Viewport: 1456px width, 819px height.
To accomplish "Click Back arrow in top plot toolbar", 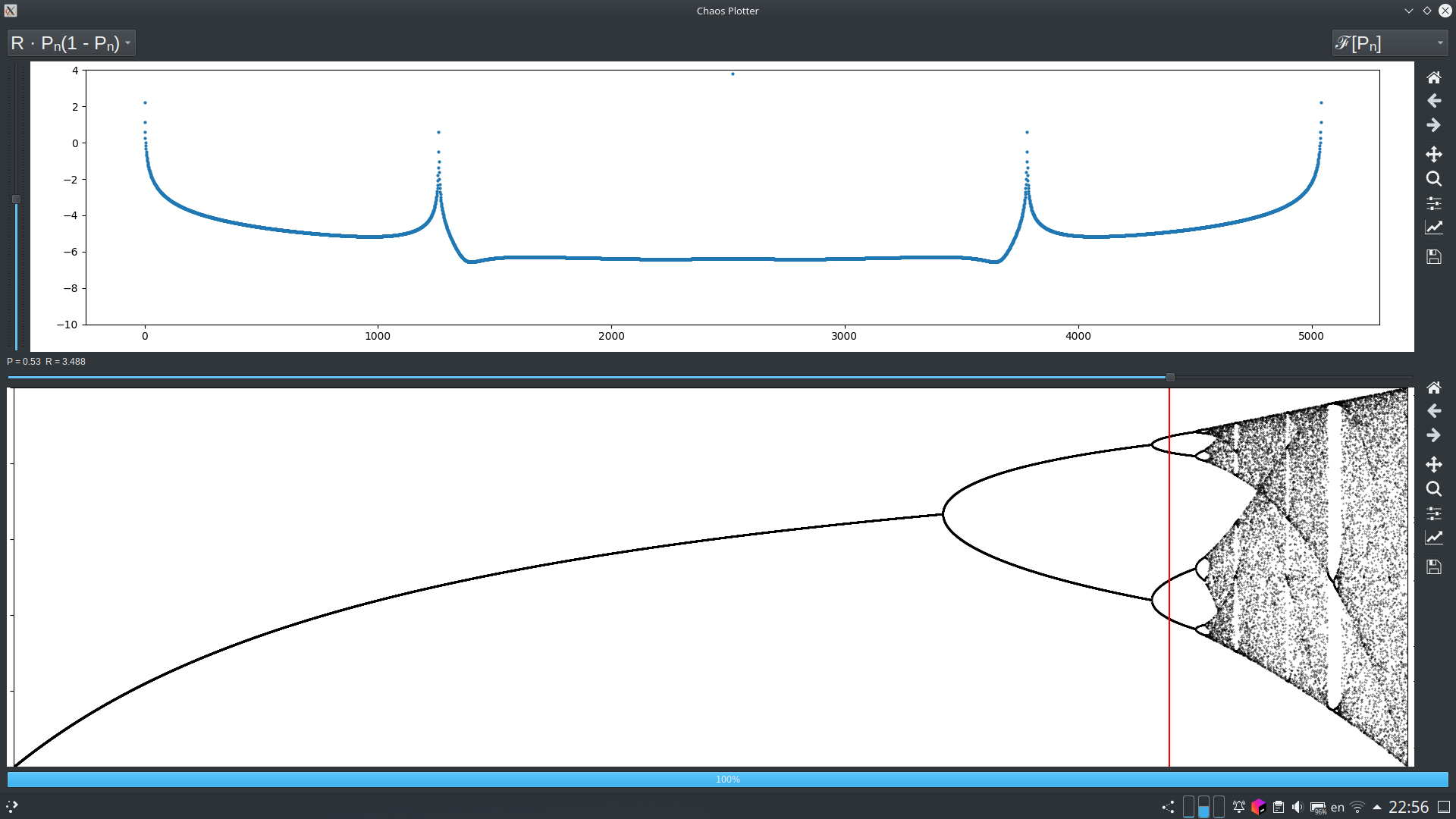I will (1433, 101).
